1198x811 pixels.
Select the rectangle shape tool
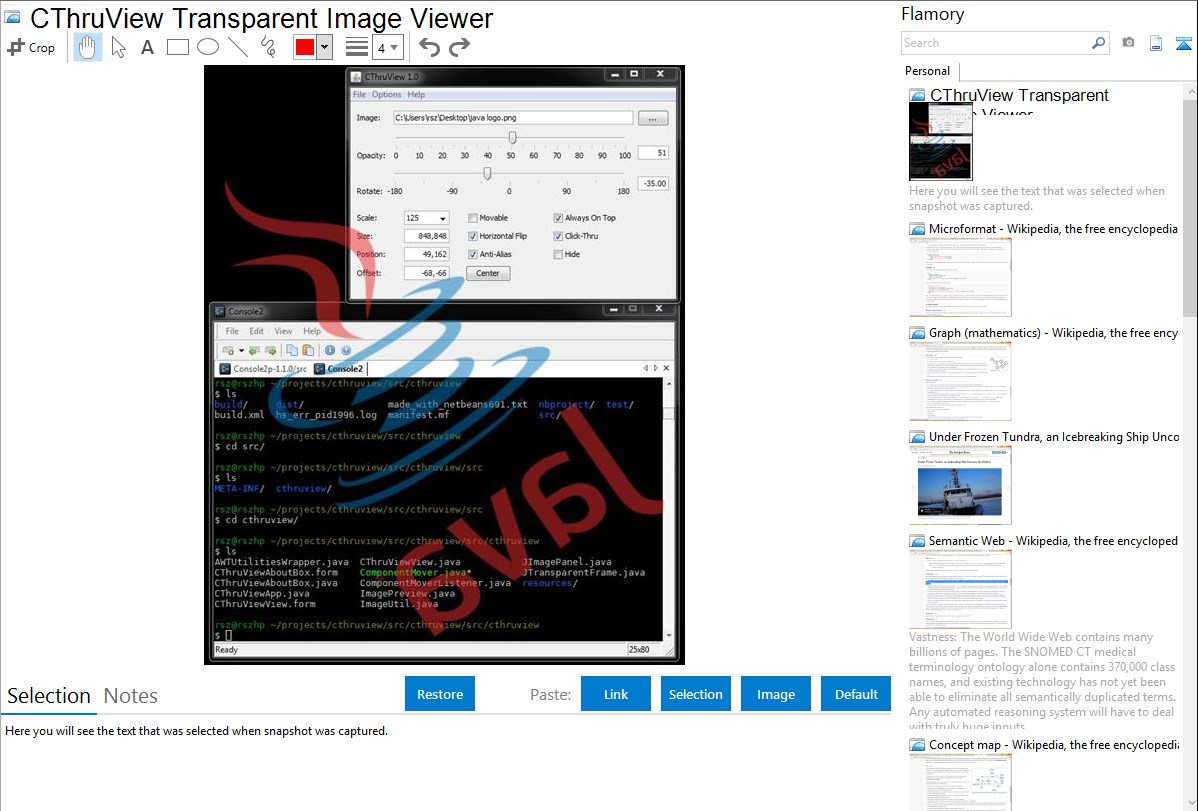[177, 47]
